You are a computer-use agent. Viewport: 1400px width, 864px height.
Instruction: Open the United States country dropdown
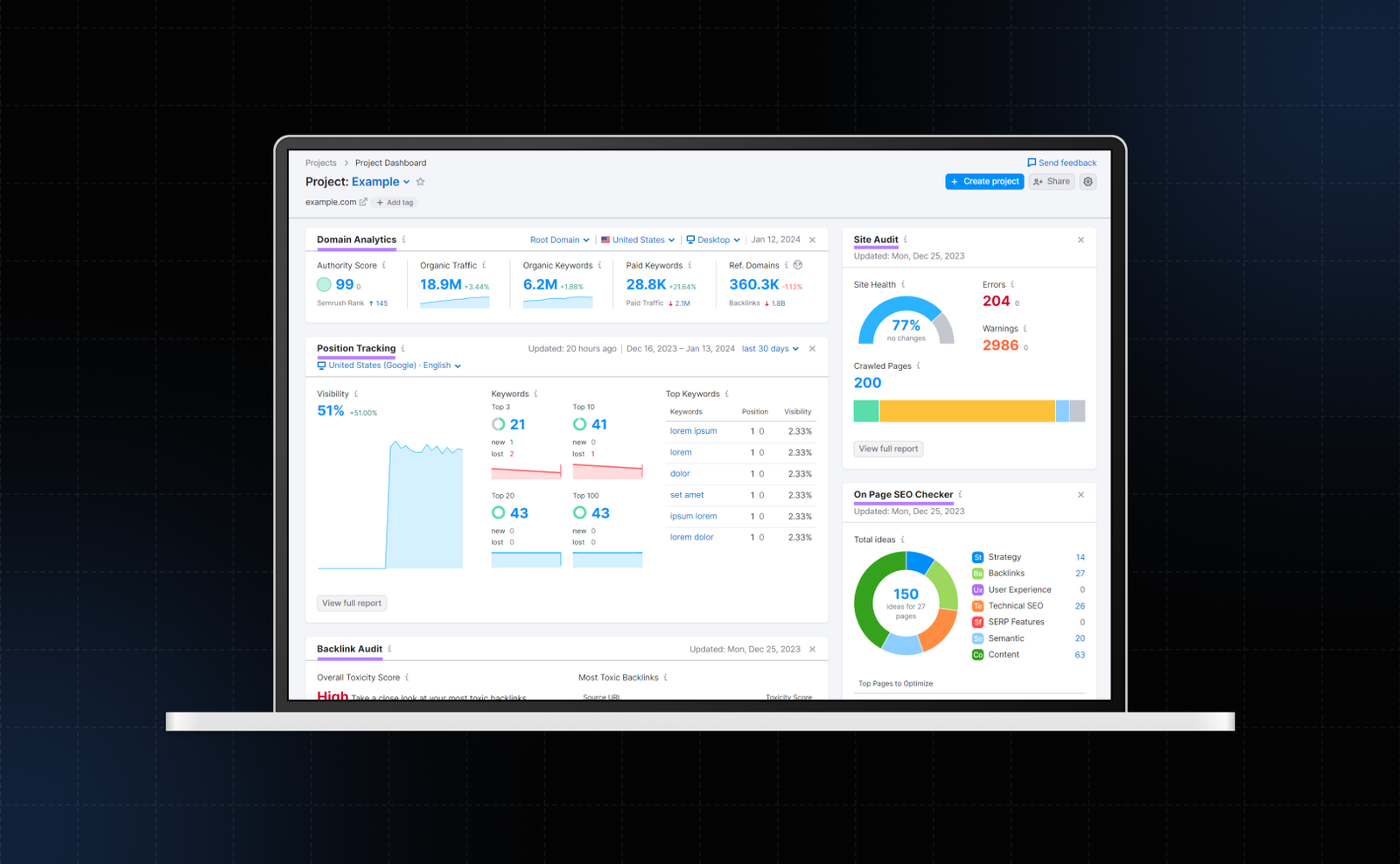click(x=638, y=240)
